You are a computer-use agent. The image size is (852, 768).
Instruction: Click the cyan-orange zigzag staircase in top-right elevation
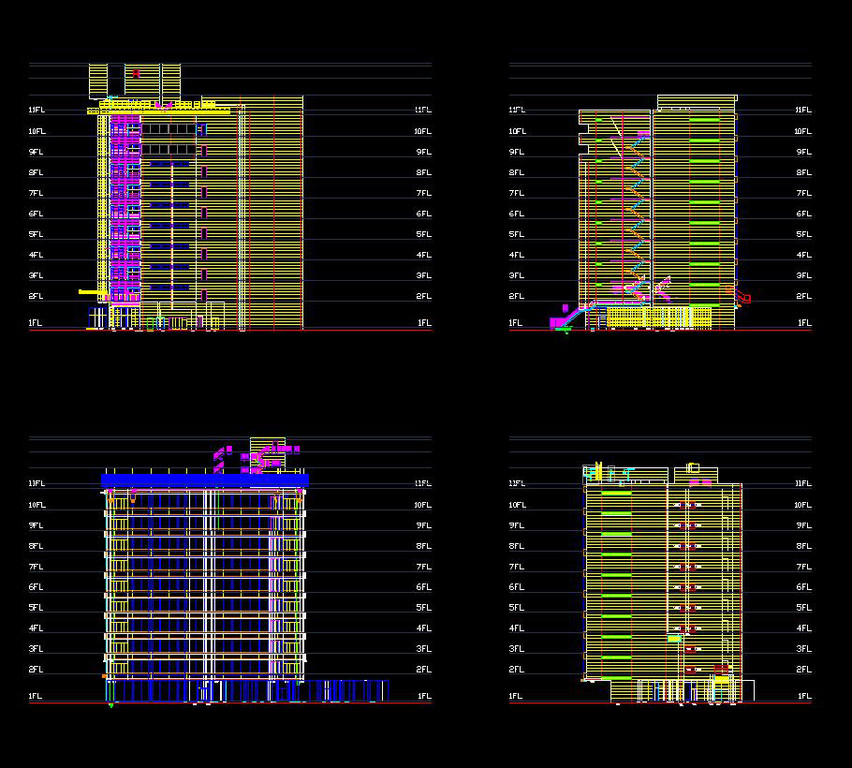pos(636,215)
